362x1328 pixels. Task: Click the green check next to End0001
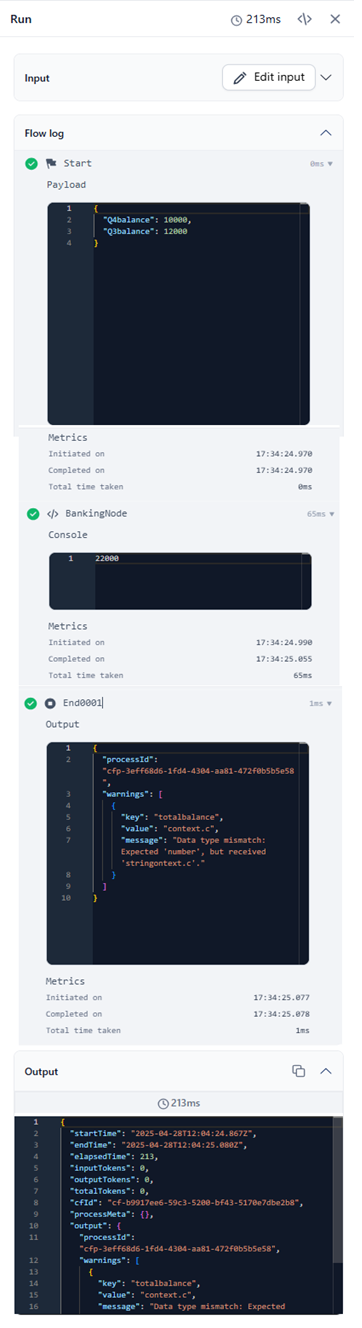[31, 703]
